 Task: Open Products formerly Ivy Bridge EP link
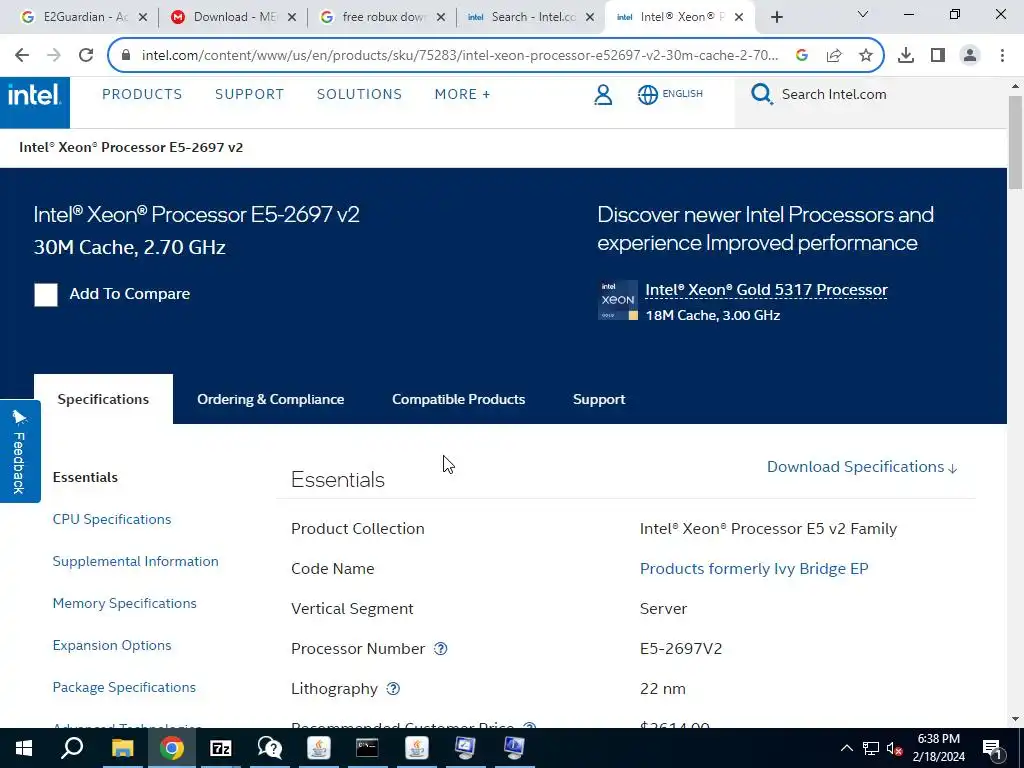(x=754, y=569)
